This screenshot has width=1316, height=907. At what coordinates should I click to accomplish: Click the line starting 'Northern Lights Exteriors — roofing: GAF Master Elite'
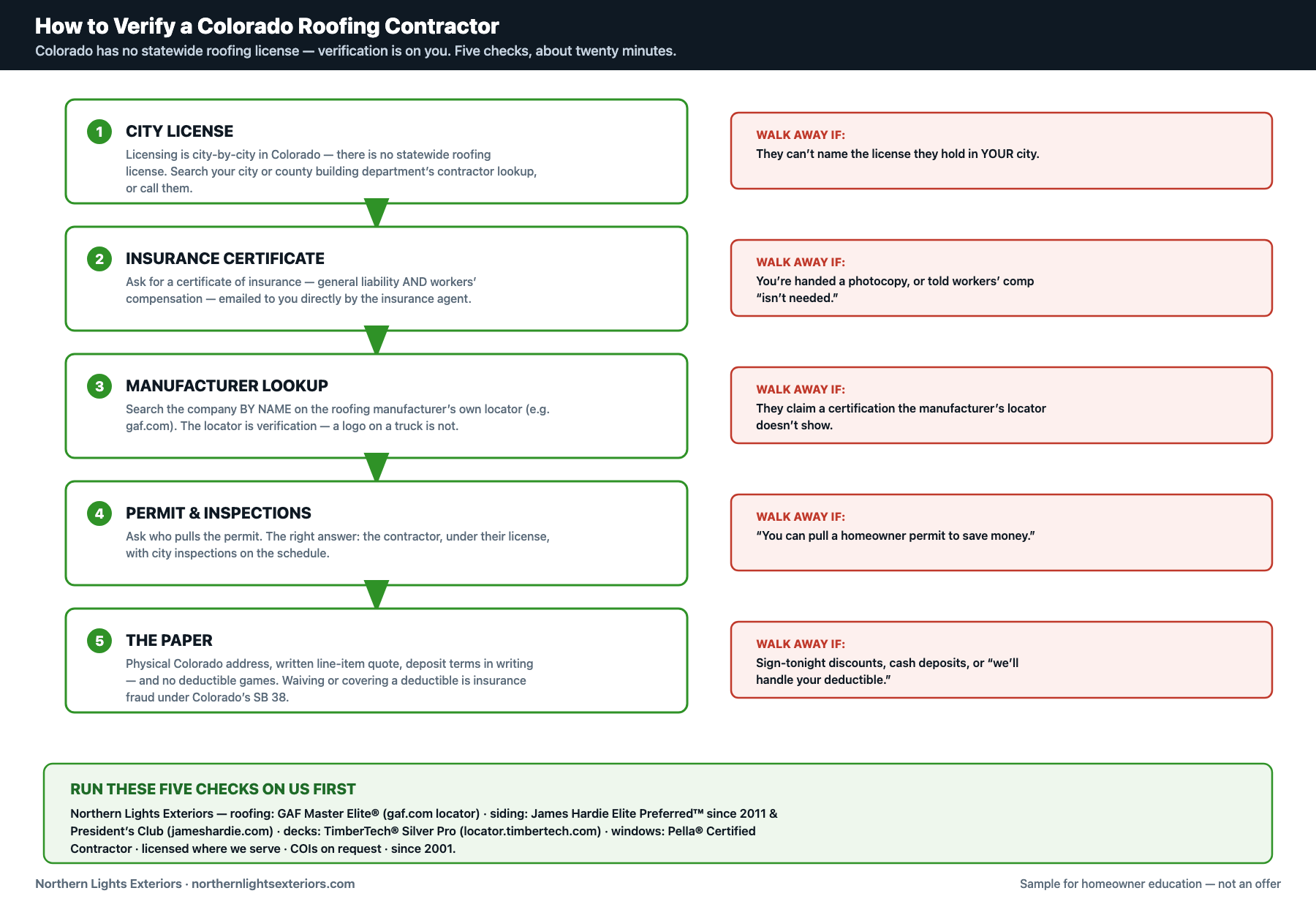[424, 814]
